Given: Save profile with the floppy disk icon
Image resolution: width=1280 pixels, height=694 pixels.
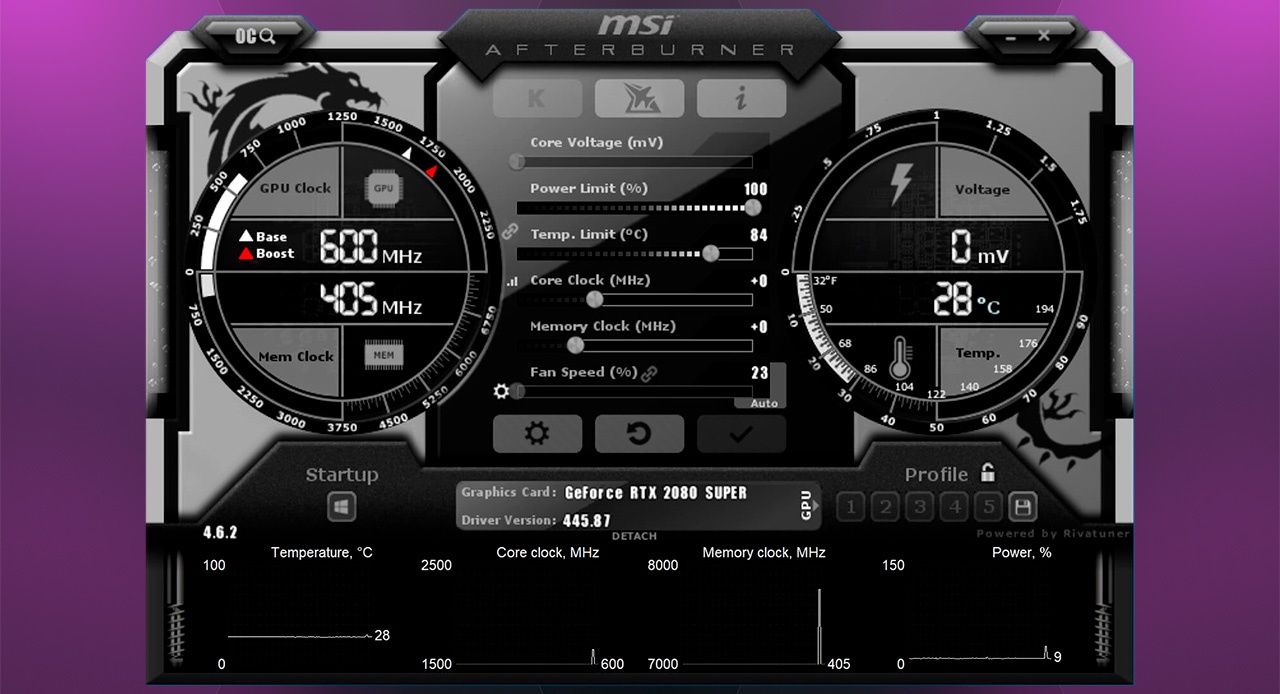Looking at the screenshot, I should [x=1022, y=507].
